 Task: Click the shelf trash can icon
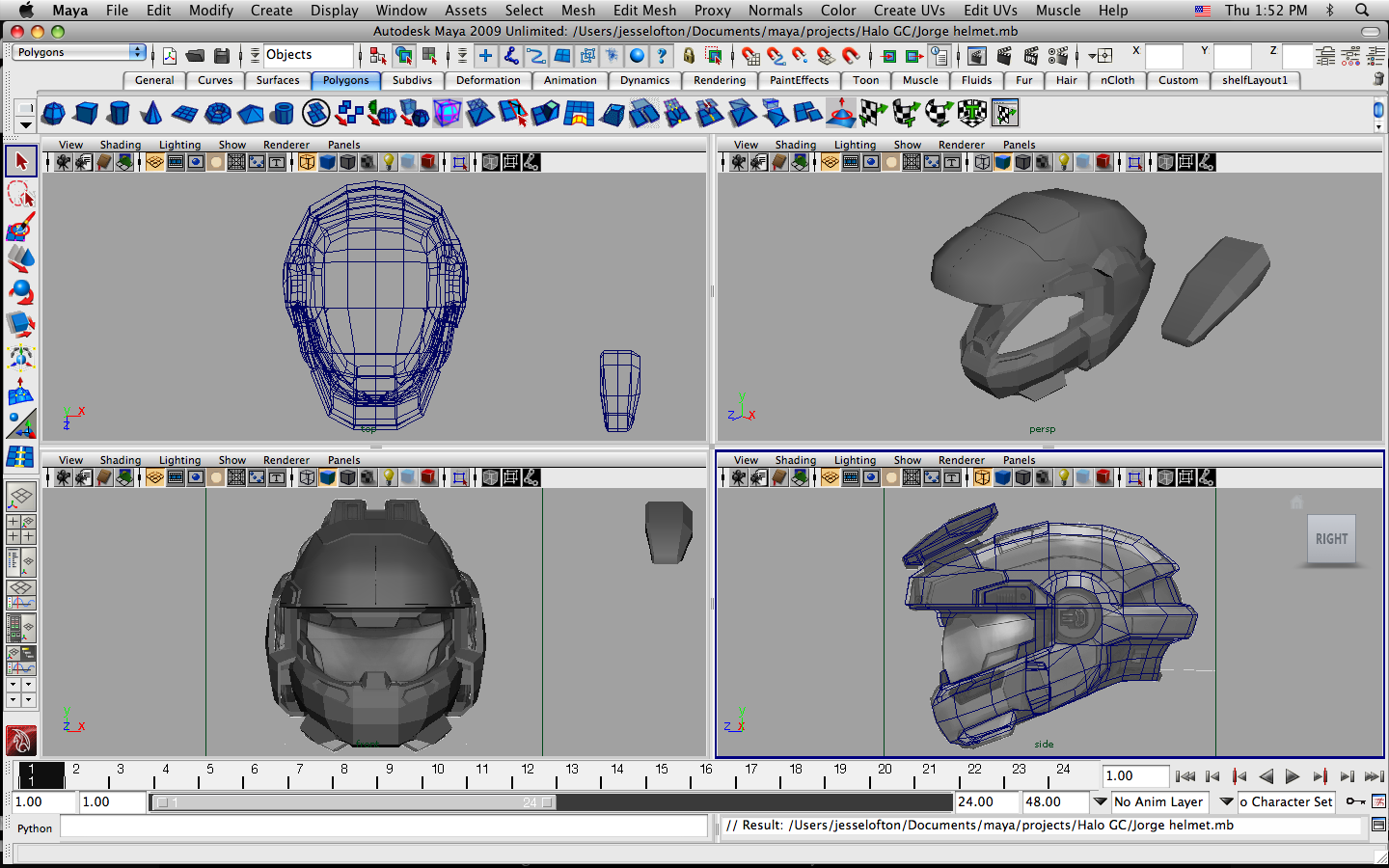[x=1378, y=79]
